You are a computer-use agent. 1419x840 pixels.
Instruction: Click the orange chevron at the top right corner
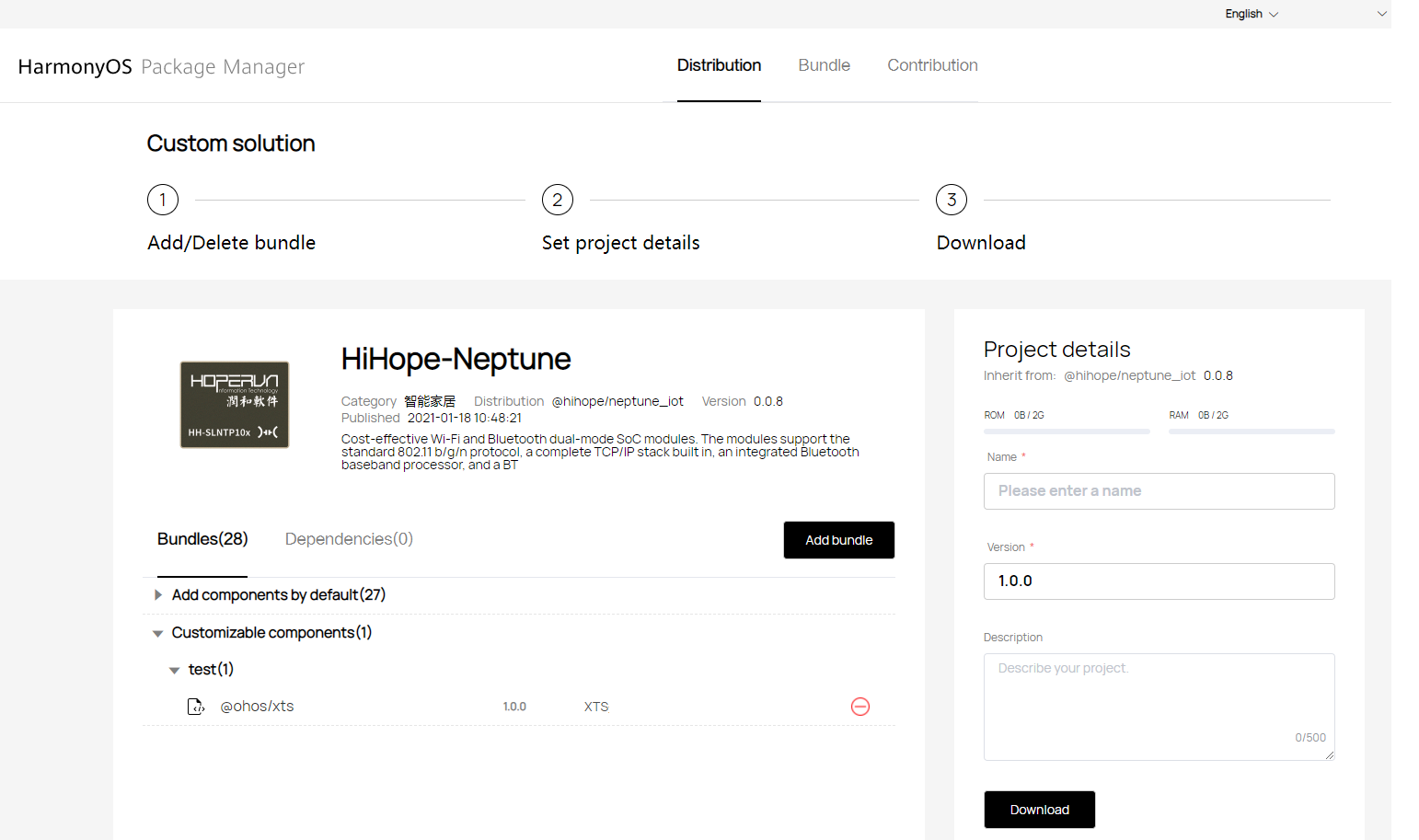pos(1382,14)
